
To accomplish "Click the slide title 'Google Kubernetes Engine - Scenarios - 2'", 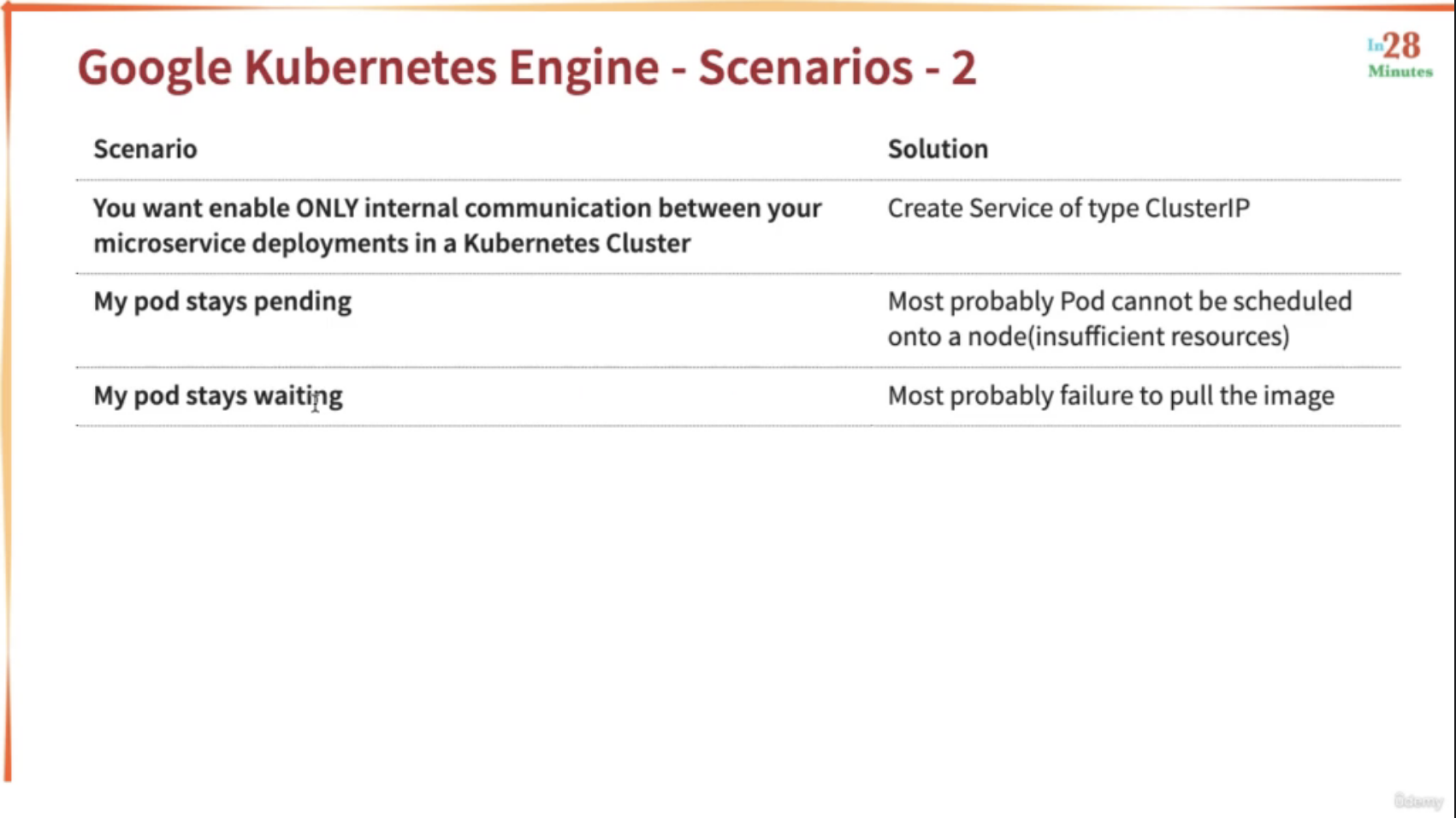I will [x=526, y=68].
